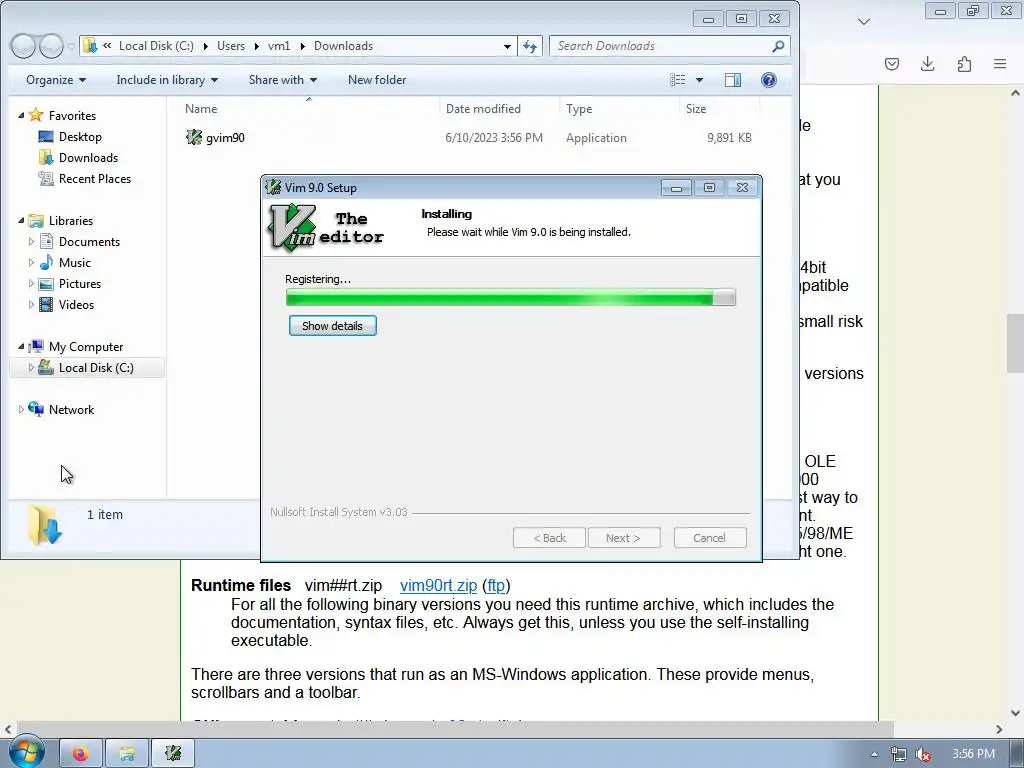Expand the Videos library node

(31, 304)
